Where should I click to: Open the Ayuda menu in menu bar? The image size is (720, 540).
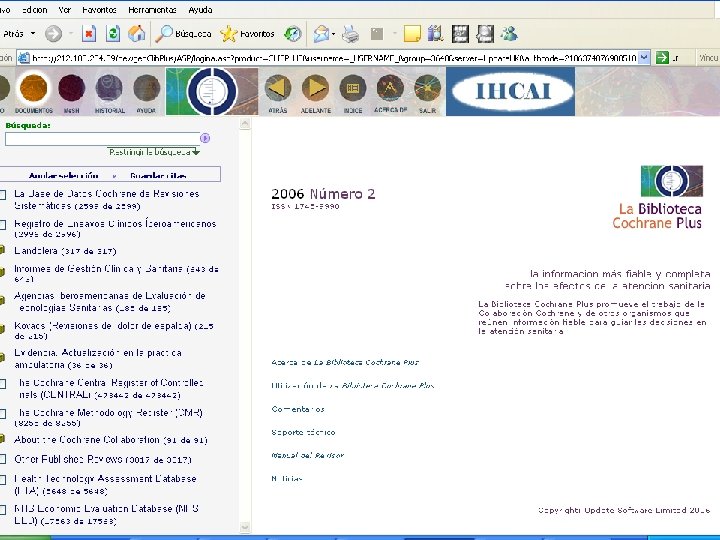tap(200, 10)
